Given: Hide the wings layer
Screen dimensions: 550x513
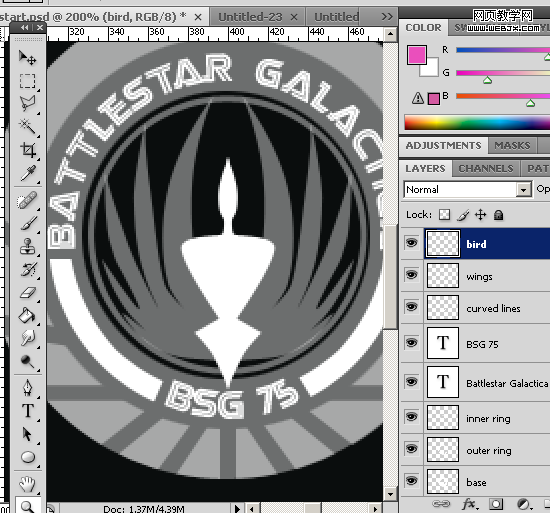Looking at the screenshot, I should click(x=411, y=275).
